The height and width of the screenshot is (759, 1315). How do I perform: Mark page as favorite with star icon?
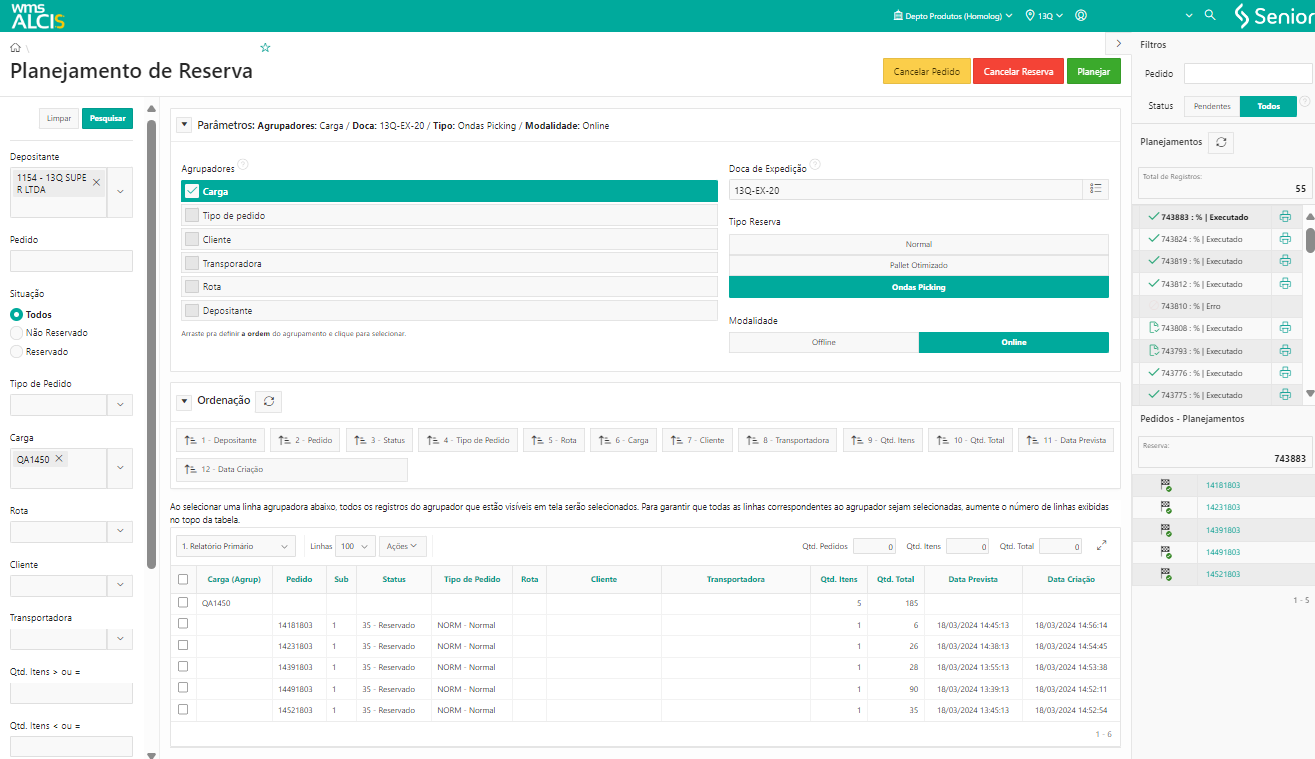pyautogui.click(x=265, y=48)
